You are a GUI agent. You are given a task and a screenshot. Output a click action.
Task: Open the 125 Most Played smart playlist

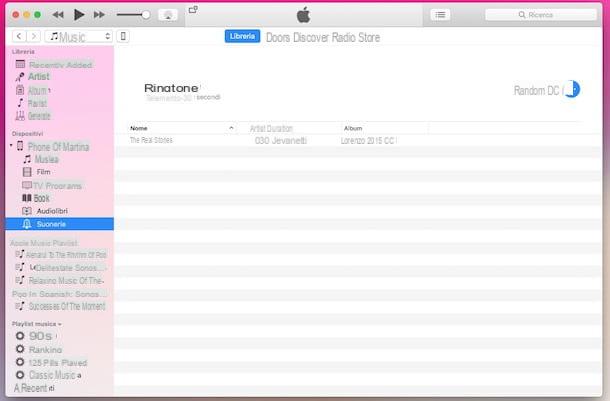[51, 362]
